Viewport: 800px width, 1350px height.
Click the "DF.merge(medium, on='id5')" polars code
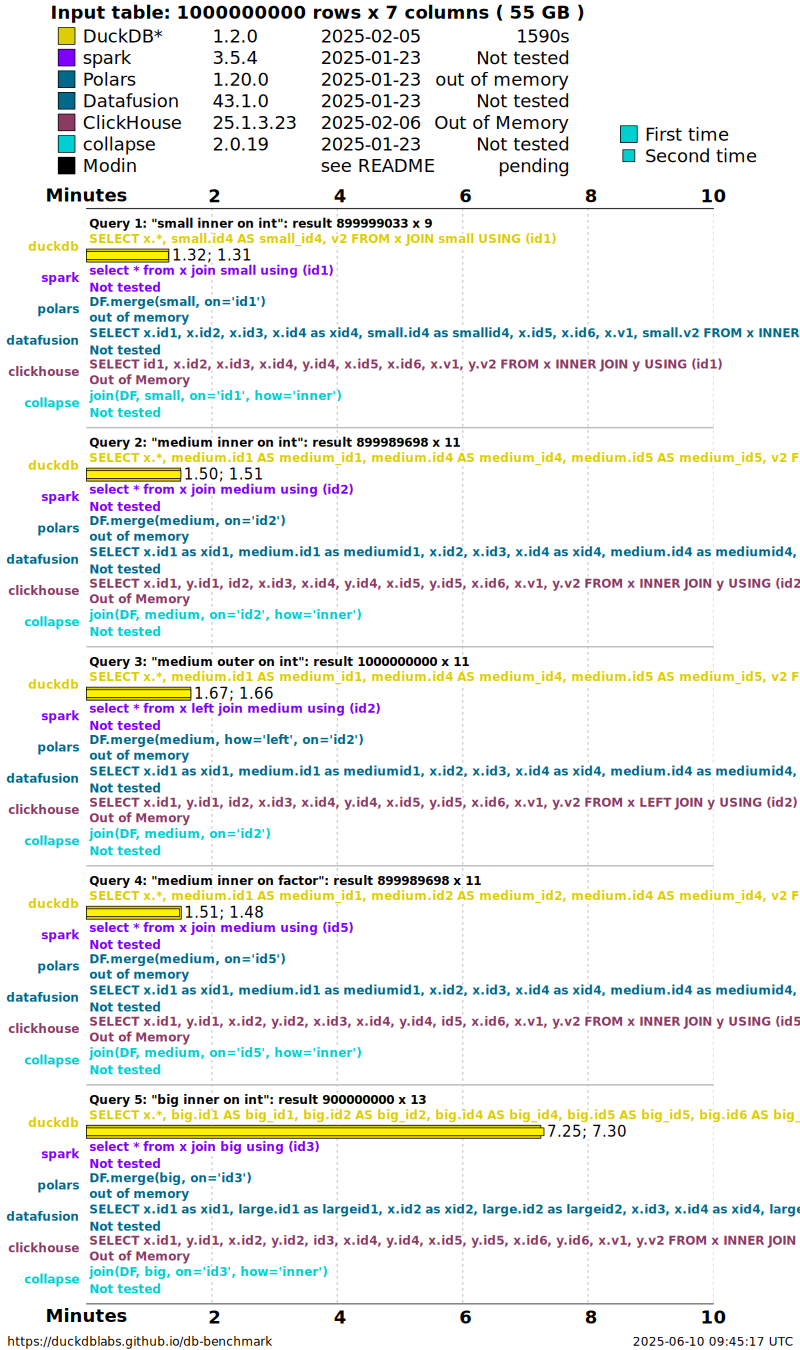click(188, 958)
